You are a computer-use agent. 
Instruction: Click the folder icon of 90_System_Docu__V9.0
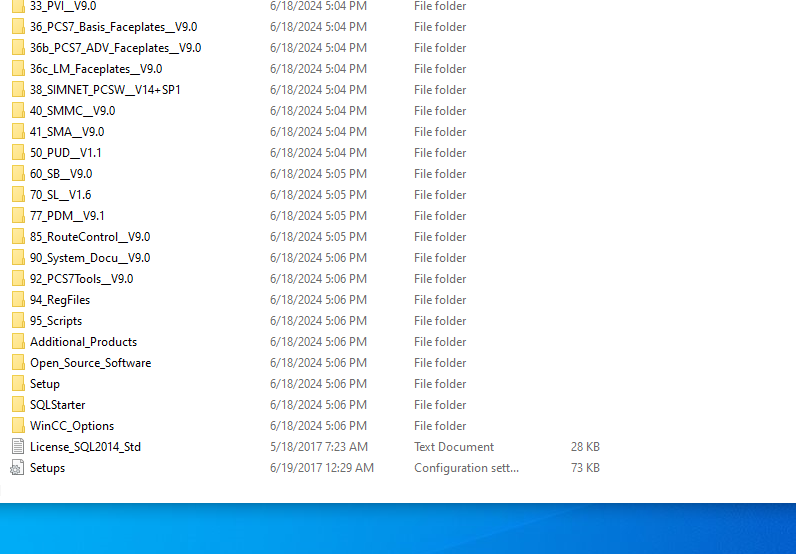point(18,257)
